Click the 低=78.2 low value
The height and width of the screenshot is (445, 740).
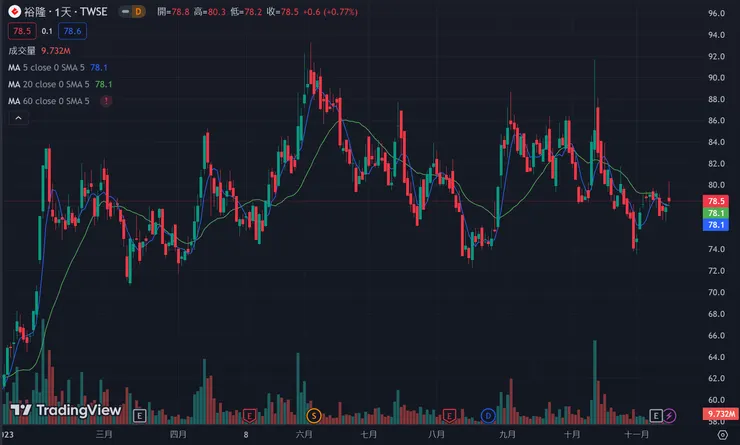[246, 12]
